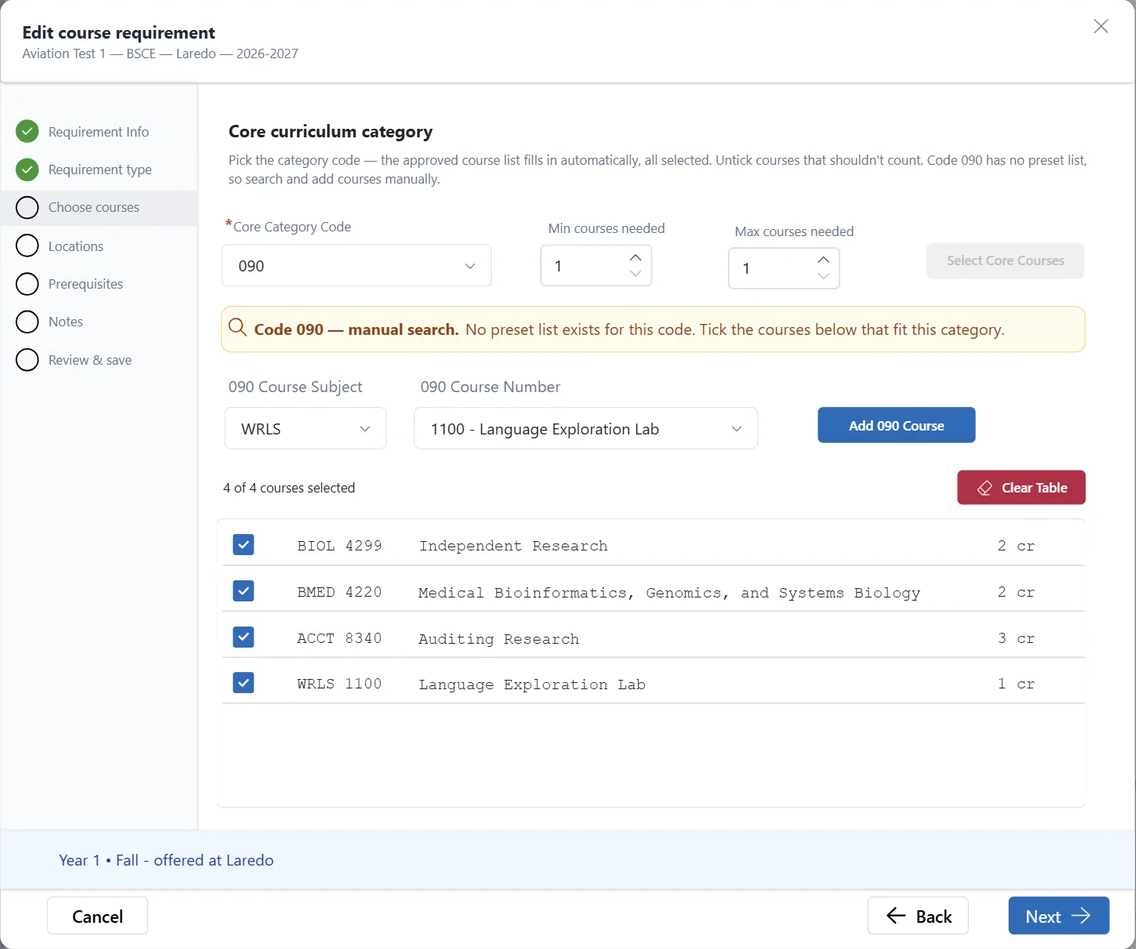Click the Auditing Research course title
1136x949 pixels.
point(498,639)
